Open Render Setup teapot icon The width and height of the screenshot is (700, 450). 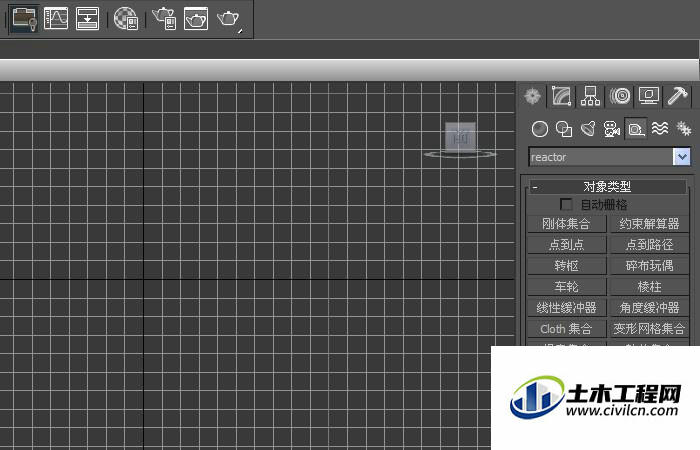point(164,19)
